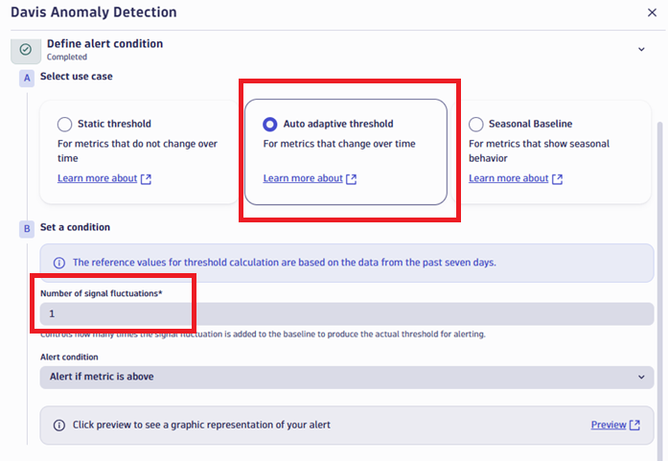
Task: Open the Preview link
Action: coord(608,425)
